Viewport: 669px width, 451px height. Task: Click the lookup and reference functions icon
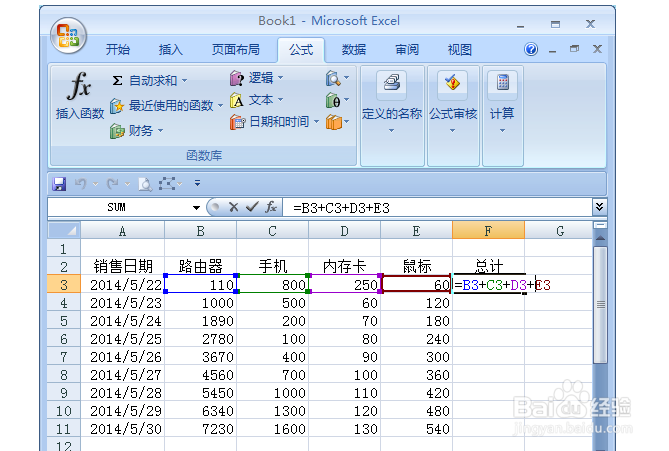tap(333, 78)
